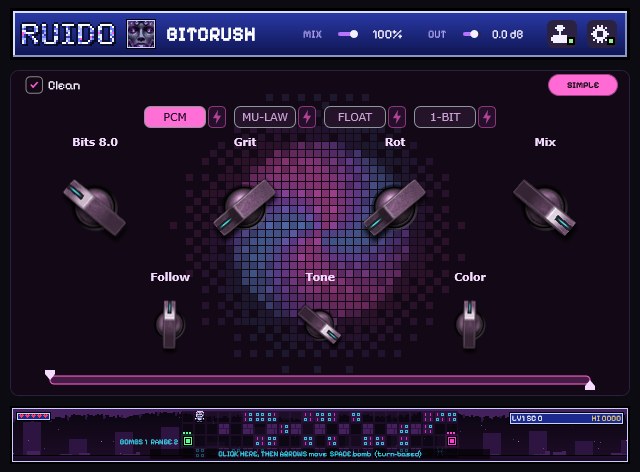Open the joystick game icon
Image resolution: width=640 pixels, height=472 pixels.
click(x=562, y=34)
